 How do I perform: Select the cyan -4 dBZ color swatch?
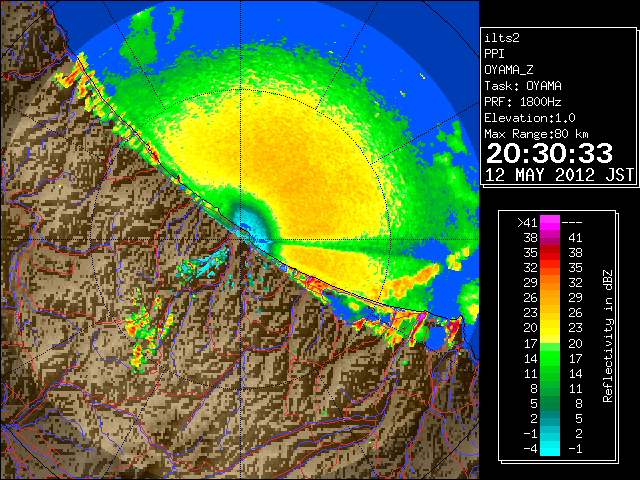[x=550, y=448]
